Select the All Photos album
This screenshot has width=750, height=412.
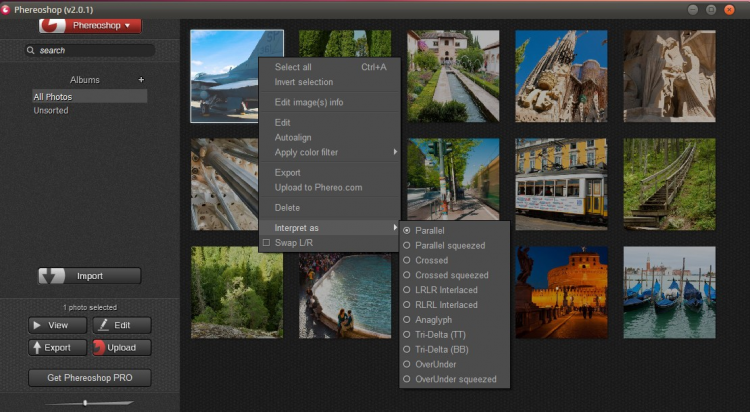89,97
